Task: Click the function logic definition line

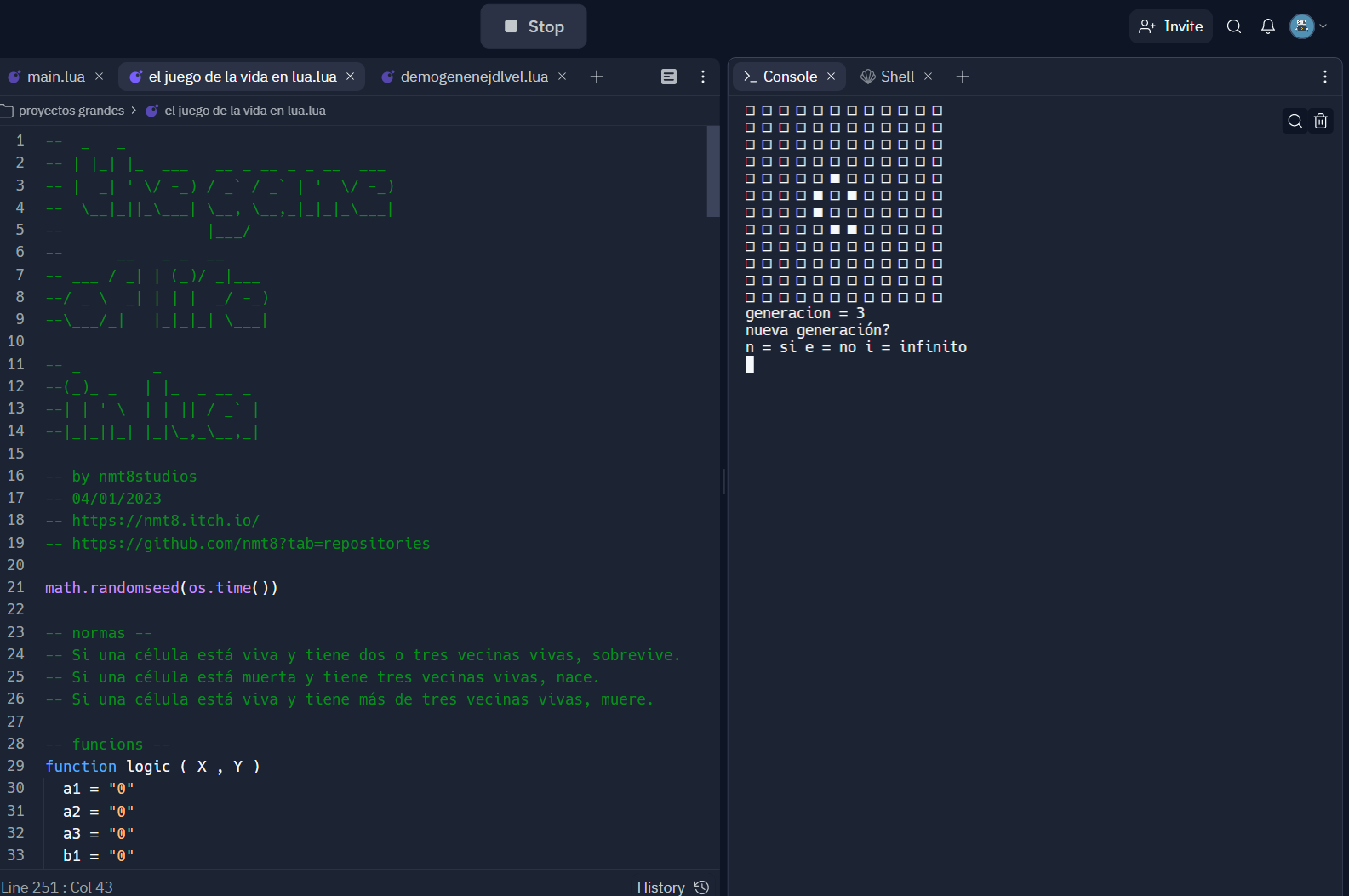Action: pos(152,766)
